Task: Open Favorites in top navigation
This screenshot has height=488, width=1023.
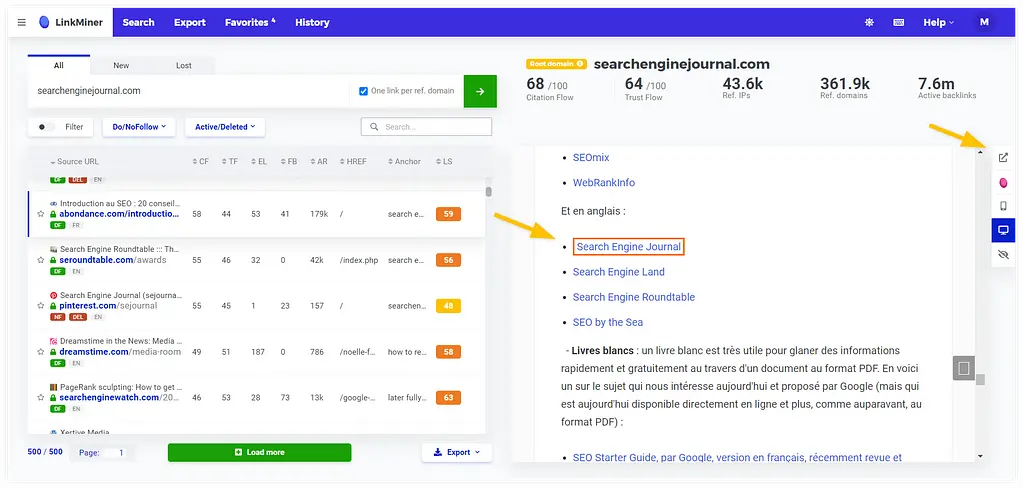Action: [250, 22]
